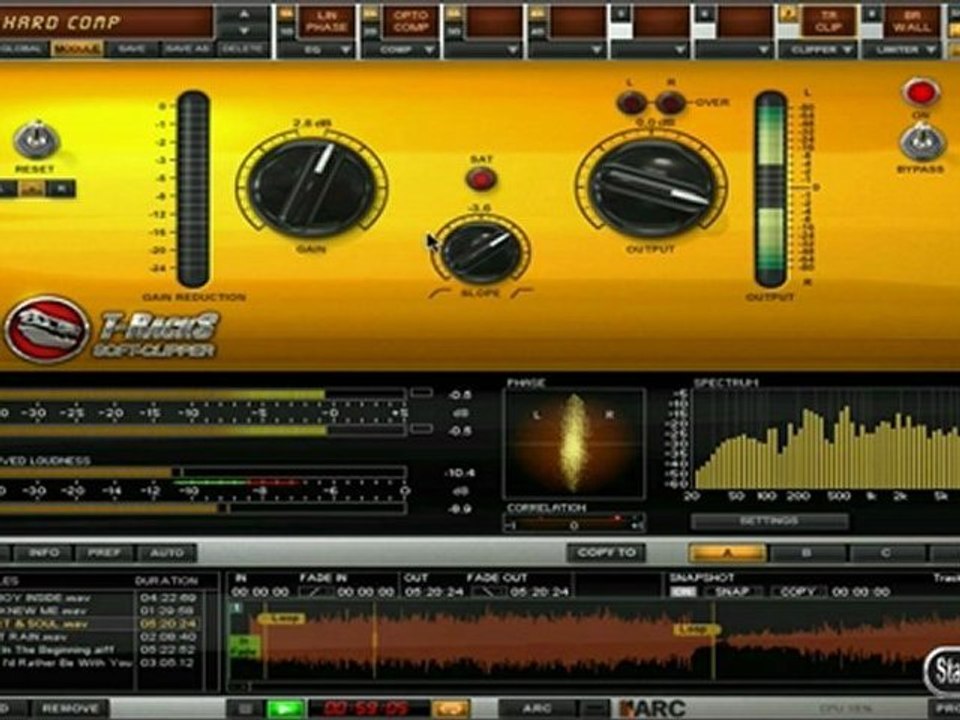Open the empty dropdown left of CLIPPER
The width and height of the screenshot is (960, 720).
pyautogui.click(x=734, y=50)
